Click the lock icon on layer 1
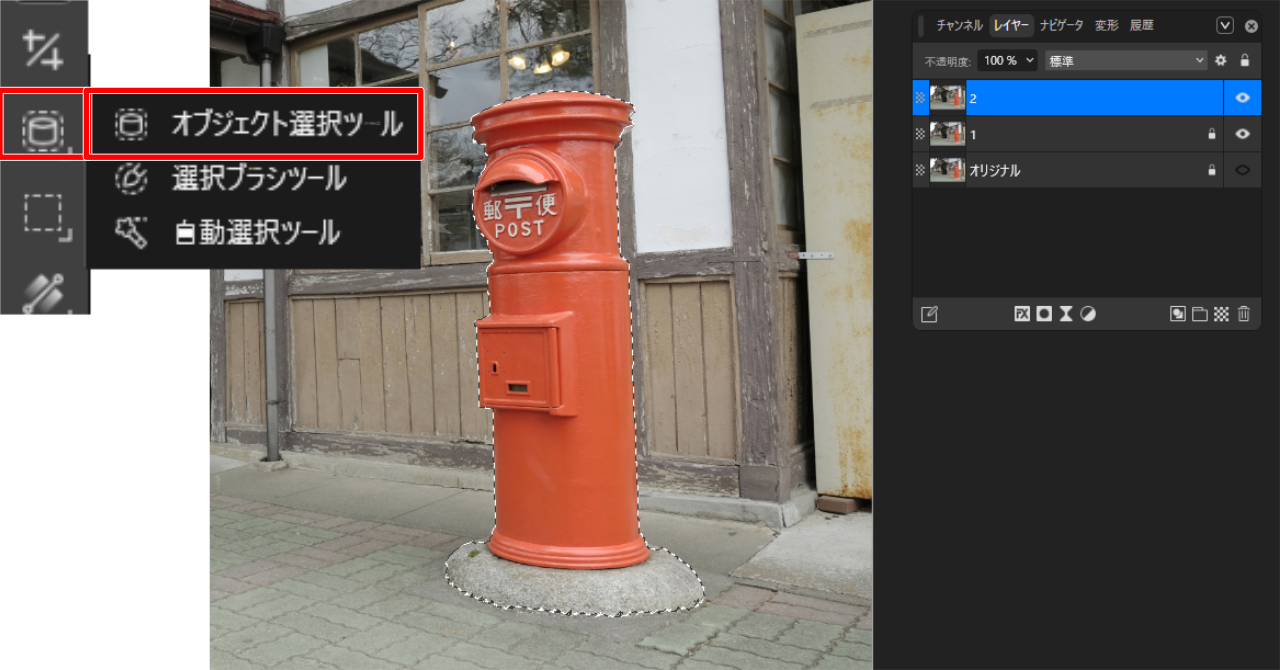This screenshot has height=670, width=1280. click(1211, 134)
